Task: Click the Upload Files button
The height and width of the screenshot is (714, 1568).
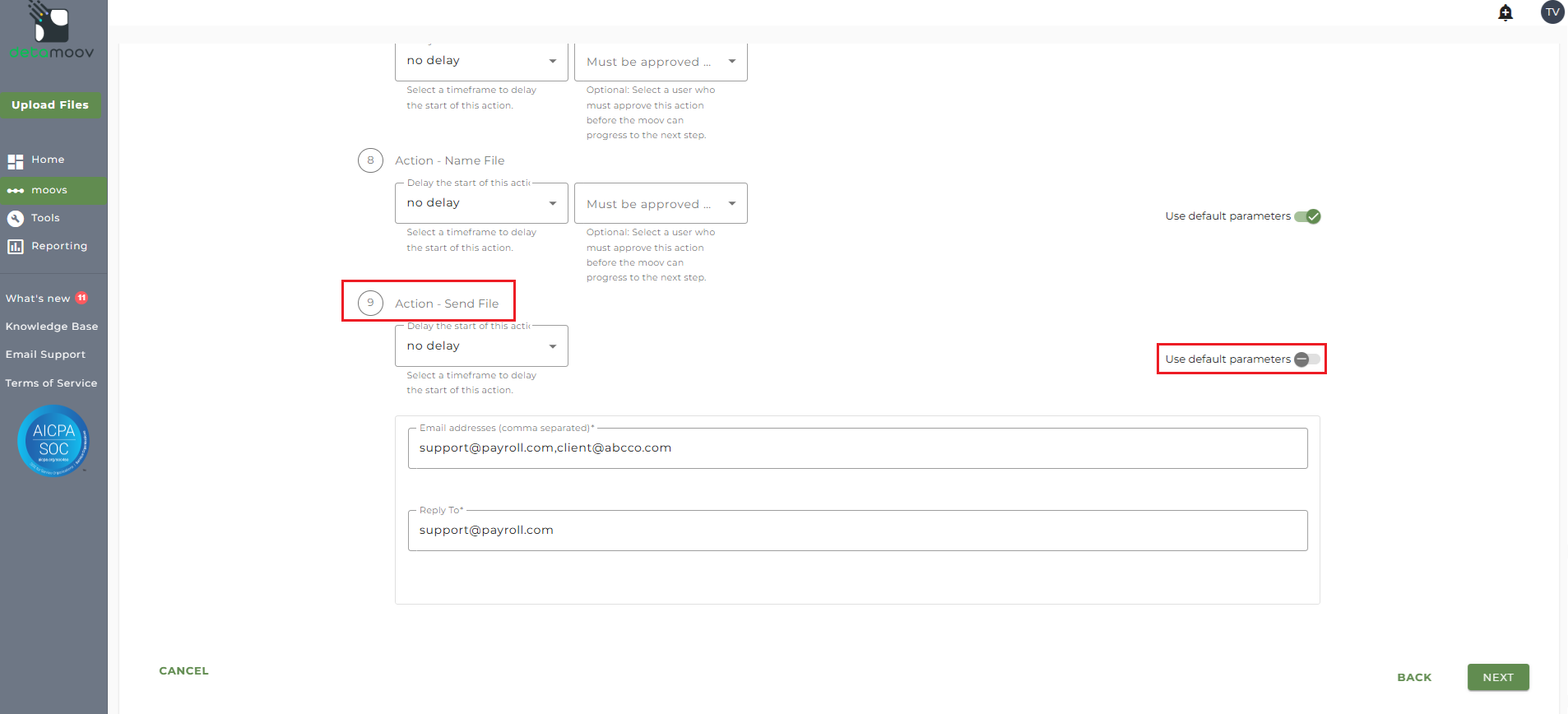Action: [50, 104]
